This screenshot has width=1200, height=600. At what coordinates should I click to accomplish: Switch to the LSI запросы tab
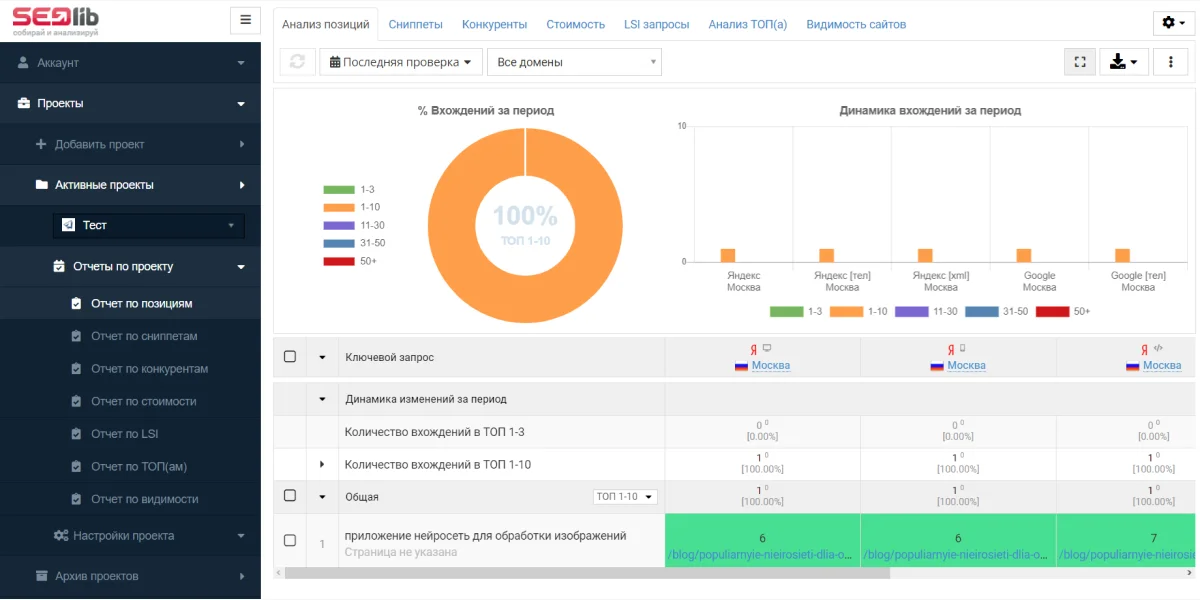[x=656, y=24]
